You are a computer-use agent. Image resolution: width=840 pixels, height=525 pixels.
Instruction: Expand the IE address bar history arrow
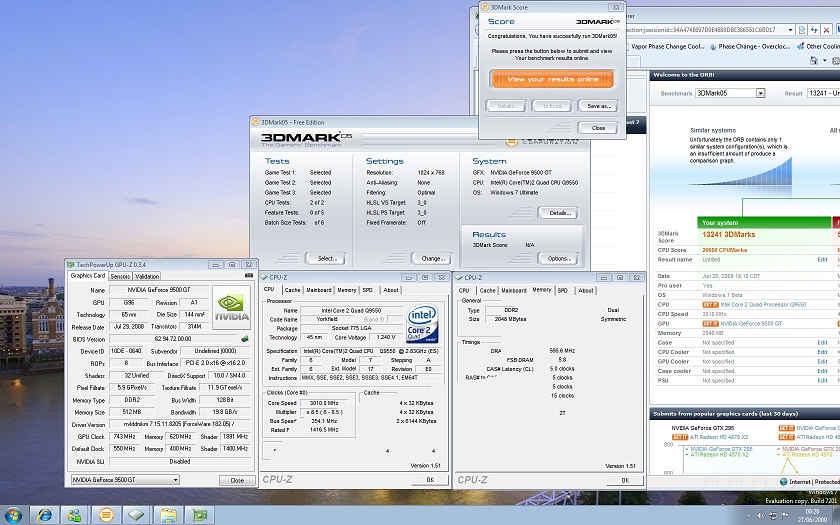click(790, 30)
